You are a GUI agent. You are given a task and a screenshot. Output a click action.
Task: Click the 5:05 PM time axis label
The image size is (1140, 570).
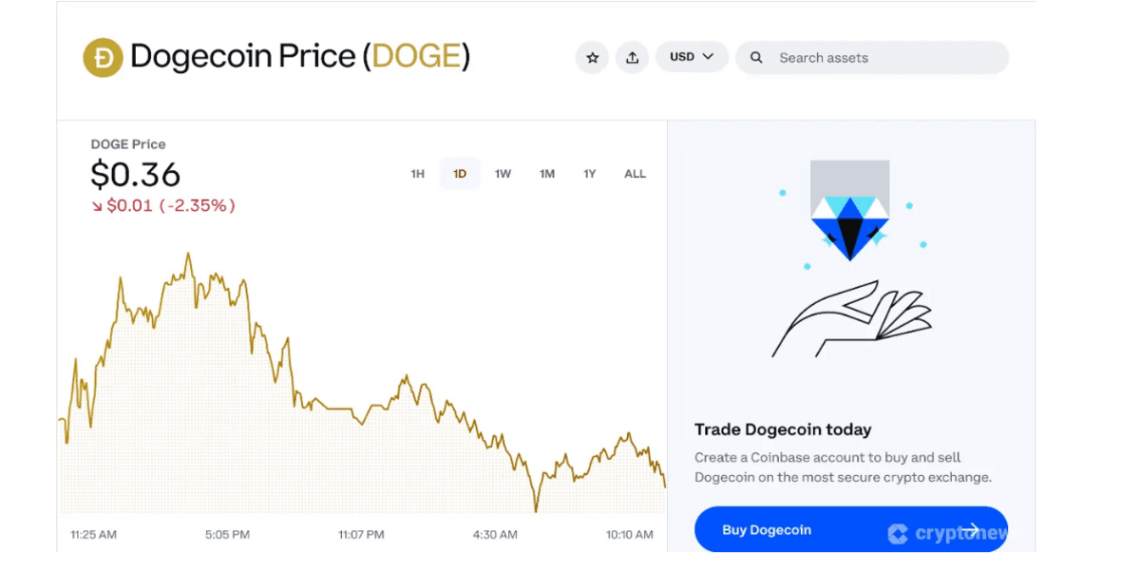(227, 535)
